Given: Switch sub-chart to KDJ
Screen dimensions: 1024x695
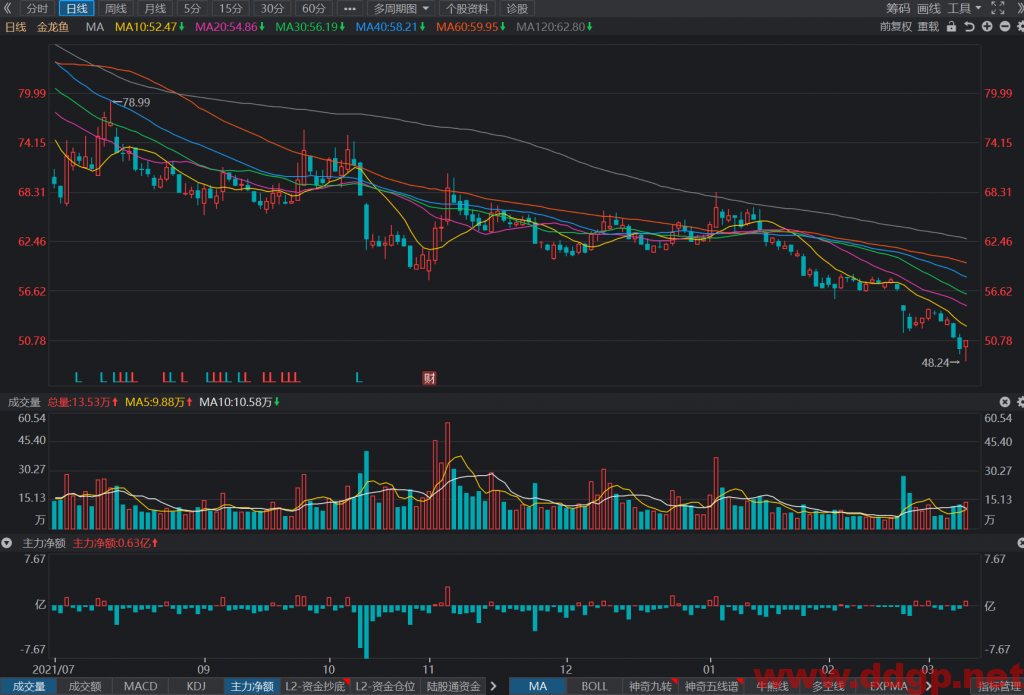Looking at the screenshot, I should tap(196, 687).
